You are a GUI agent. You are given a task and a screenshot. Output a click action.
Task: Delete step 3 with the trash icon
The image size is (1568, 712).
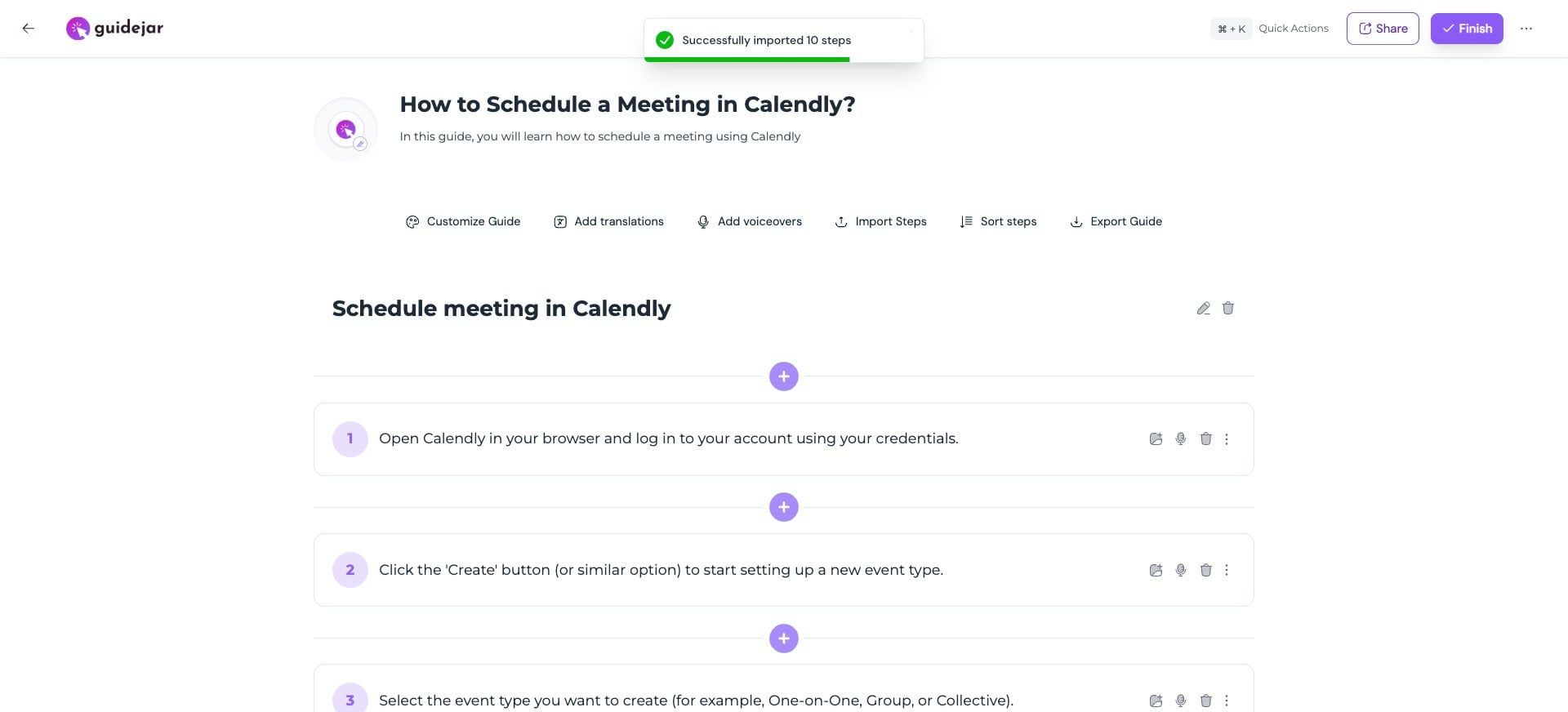tap(1205, 701)
